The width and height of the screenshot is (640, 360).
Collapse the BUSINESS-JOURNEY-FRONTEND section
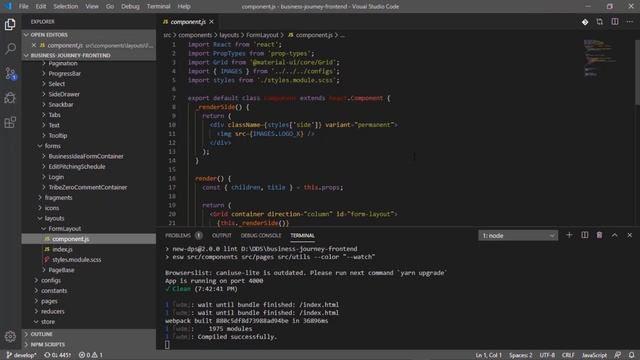89,55
